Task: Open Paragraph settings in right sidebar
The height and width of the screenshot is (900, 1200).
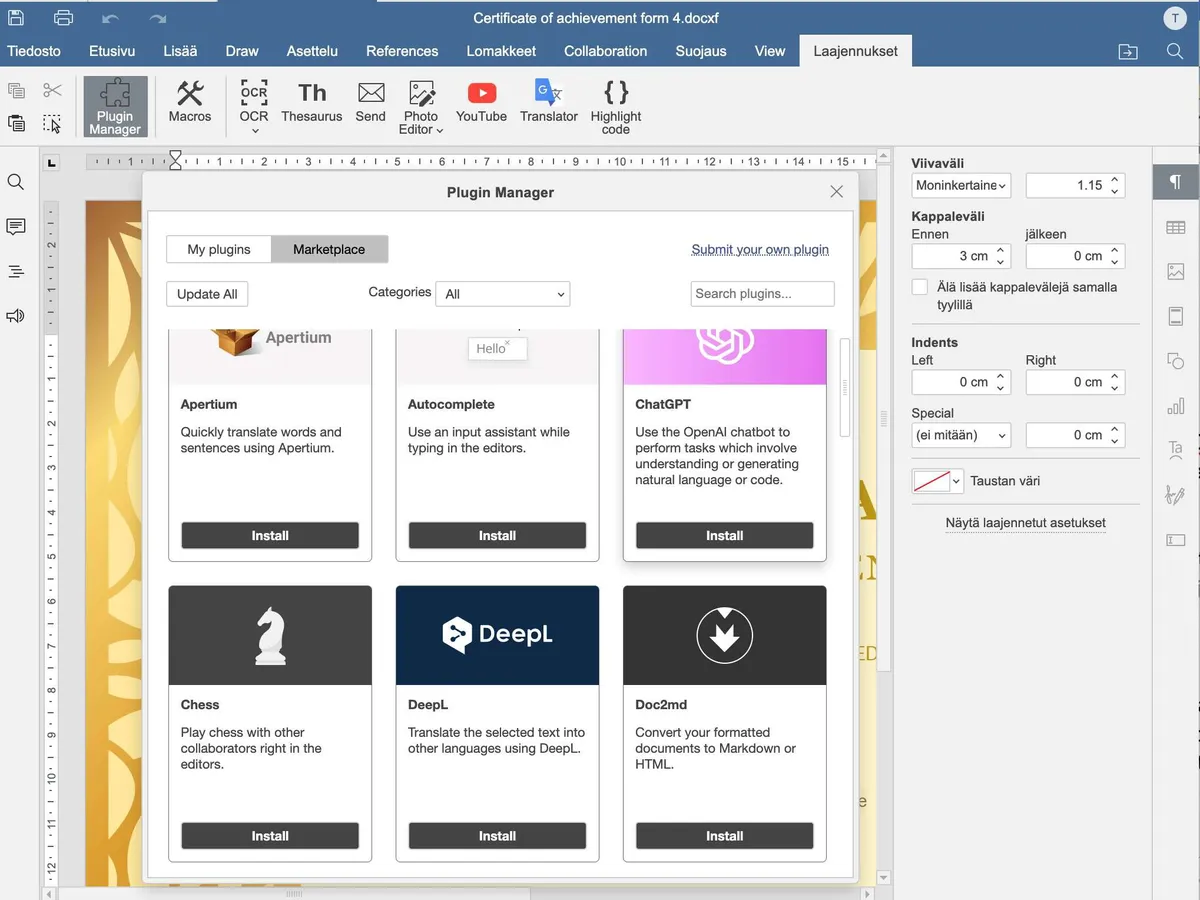Action: pyautogui.click(x=1176, y=182)
